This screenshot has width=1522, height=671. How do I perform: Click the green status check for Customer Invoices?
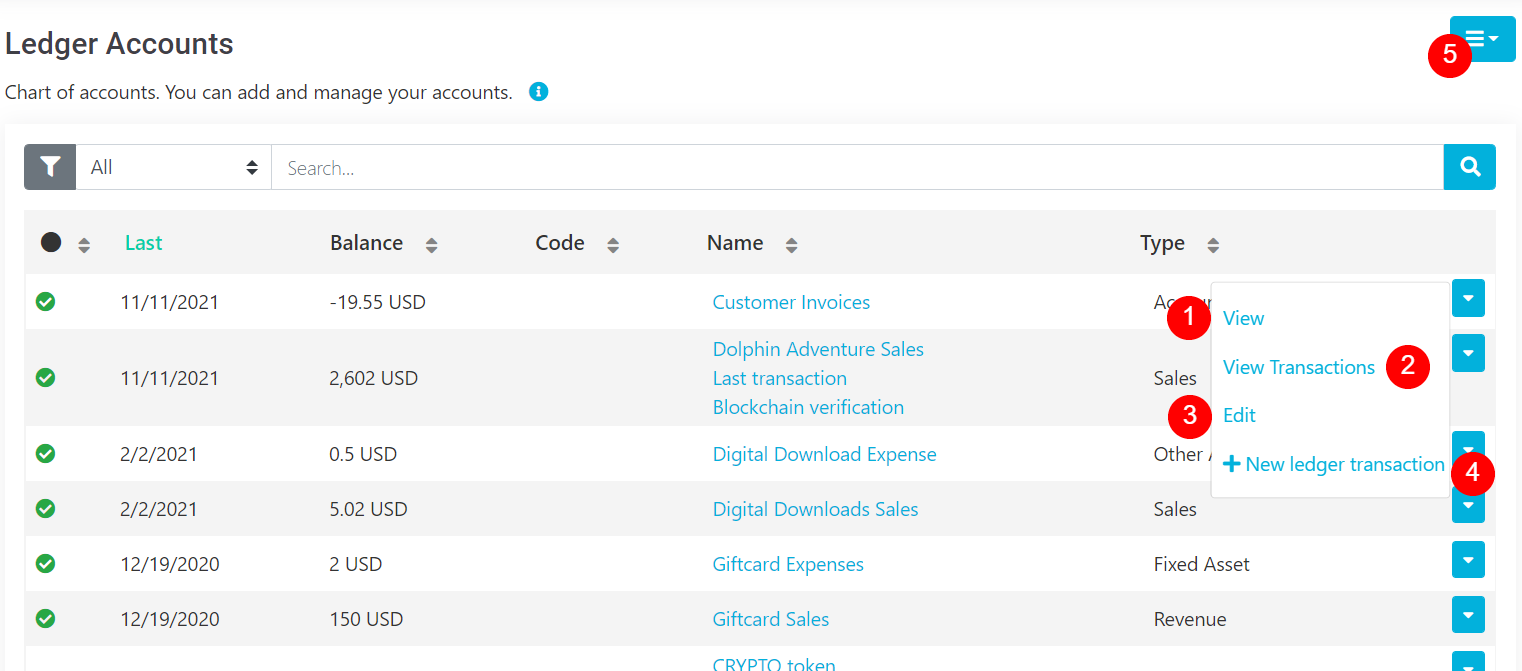click(45, 302)
